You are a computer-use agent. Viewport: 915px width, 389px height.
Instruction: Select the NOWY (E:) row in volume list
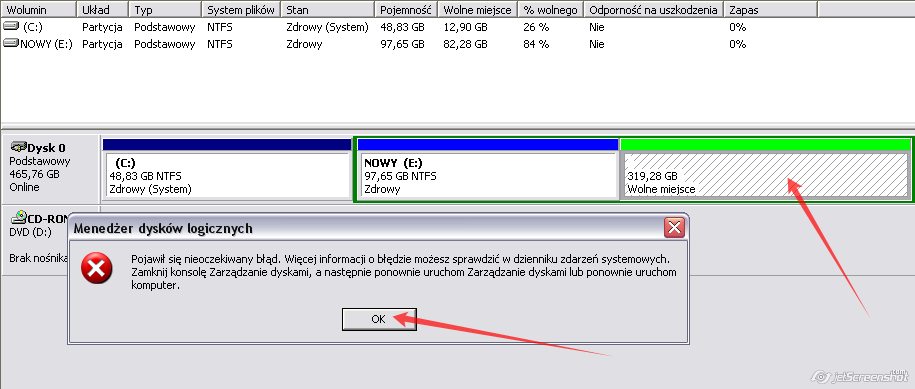408,44
